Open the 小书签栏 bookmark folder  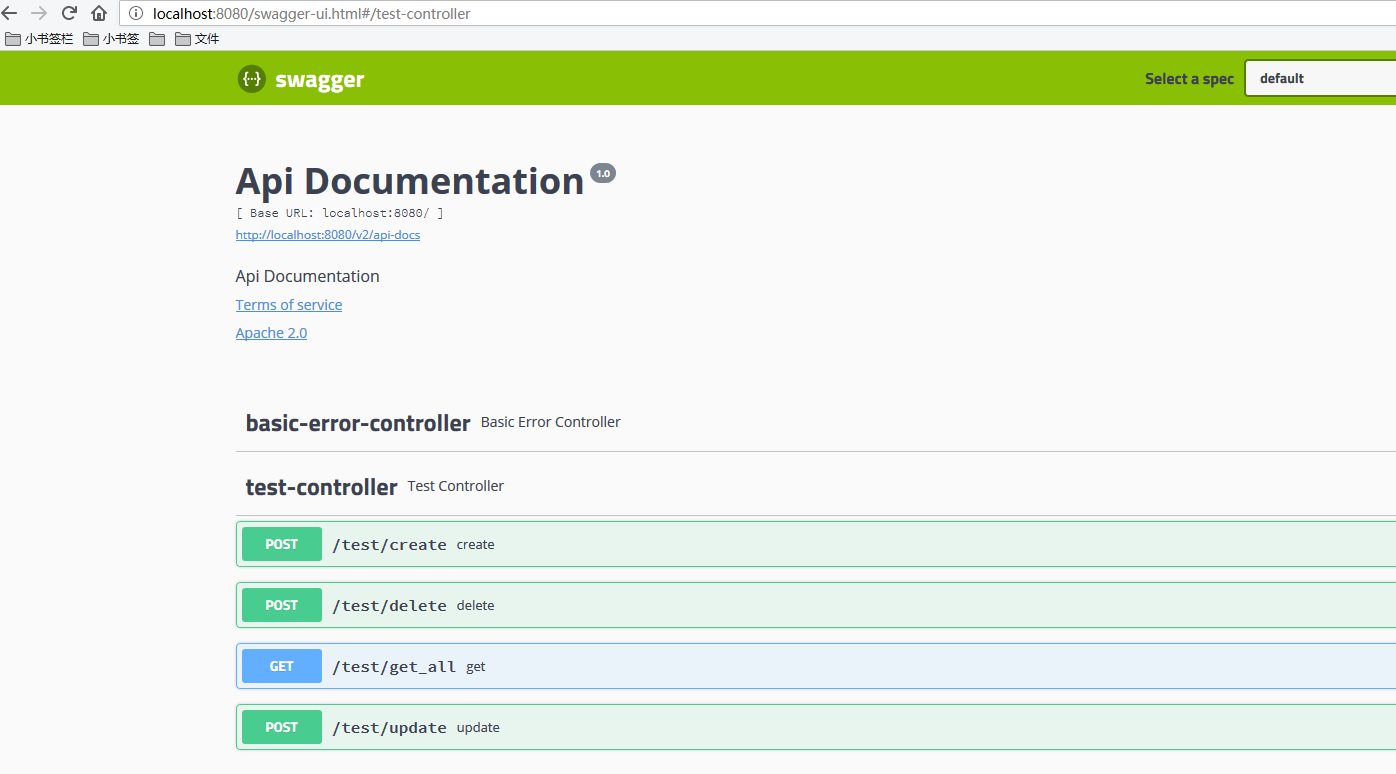coord(40,39)
